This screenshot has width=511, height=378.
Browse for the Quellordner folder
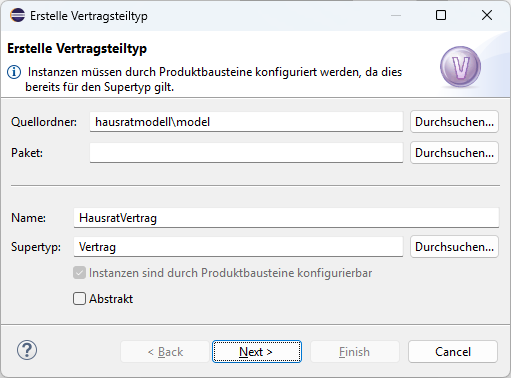point(454,122)
